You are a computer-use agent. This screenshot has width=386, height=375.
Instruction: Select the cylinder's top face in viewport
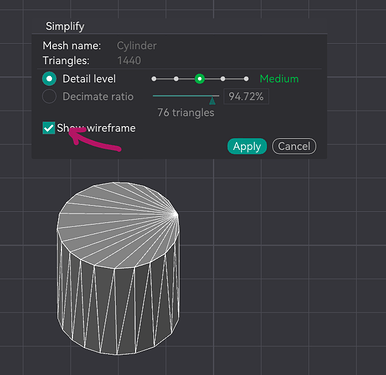click(x=117, y=223)
